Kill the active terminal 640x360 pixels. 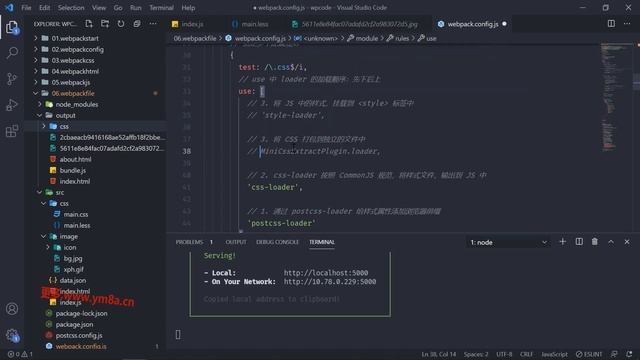pyautogui.click(x=595, y=242)
